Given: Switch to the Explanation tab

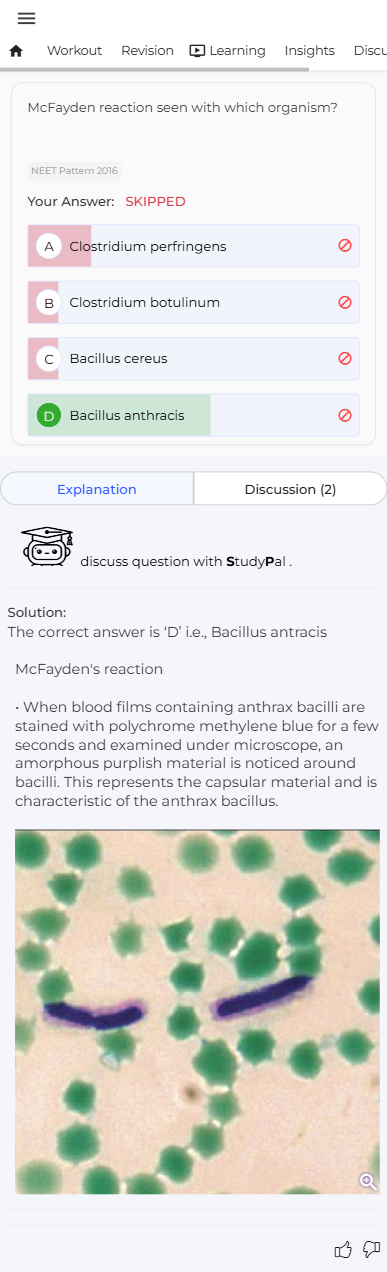Looking at the screenshot, I should coord(97,489).
